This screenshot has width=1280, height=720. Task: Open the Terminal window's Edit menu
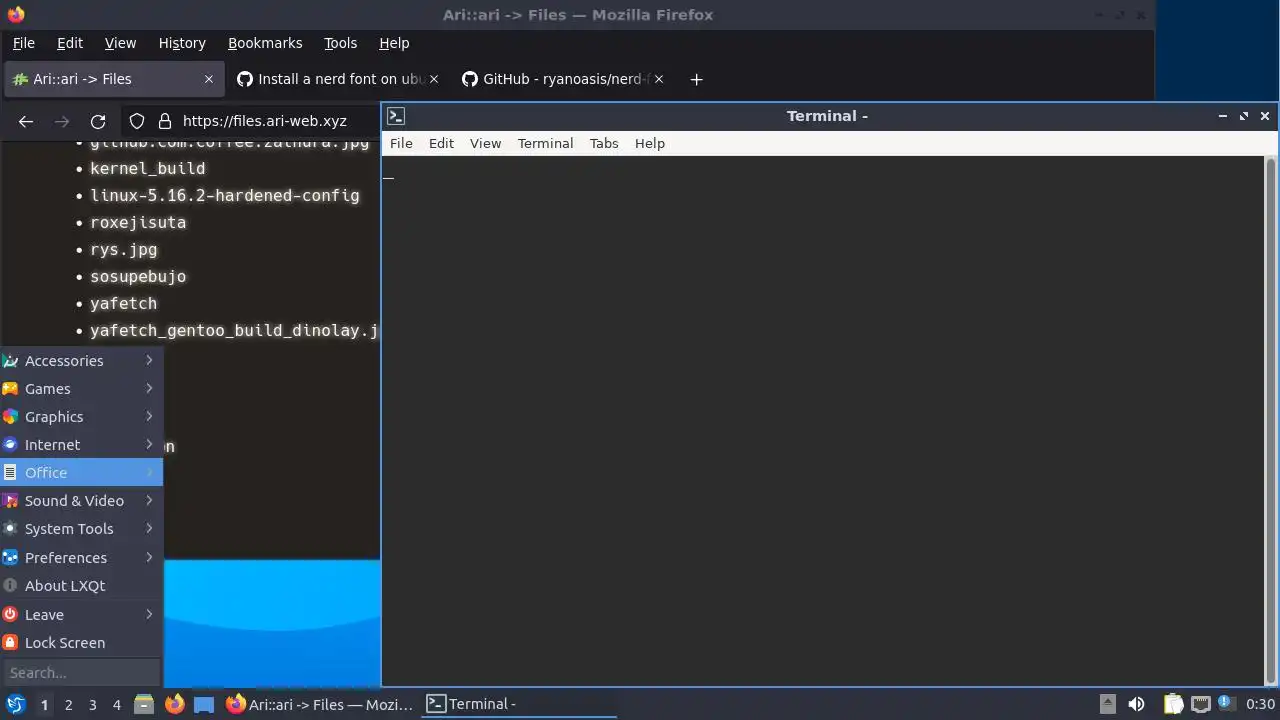click(441, 143)
